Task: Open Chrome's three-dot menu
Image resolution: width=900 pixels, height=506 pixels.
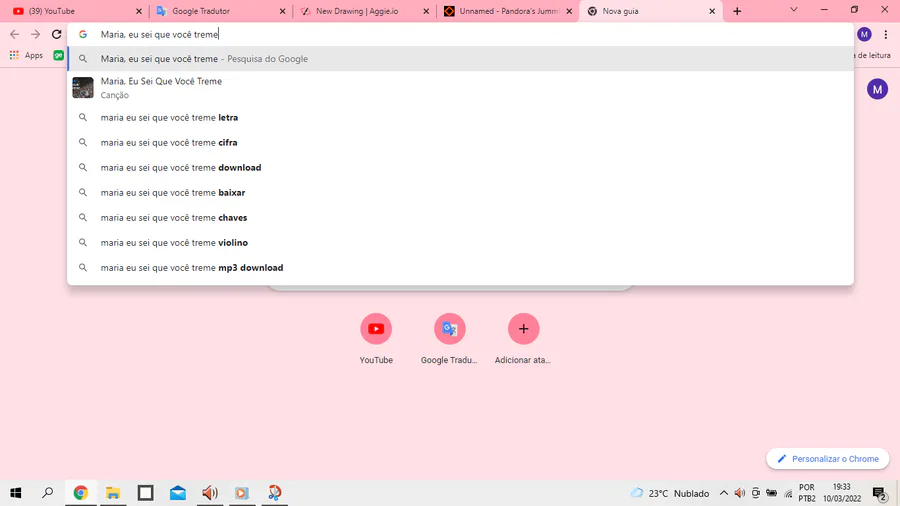Action: point(886,34)
